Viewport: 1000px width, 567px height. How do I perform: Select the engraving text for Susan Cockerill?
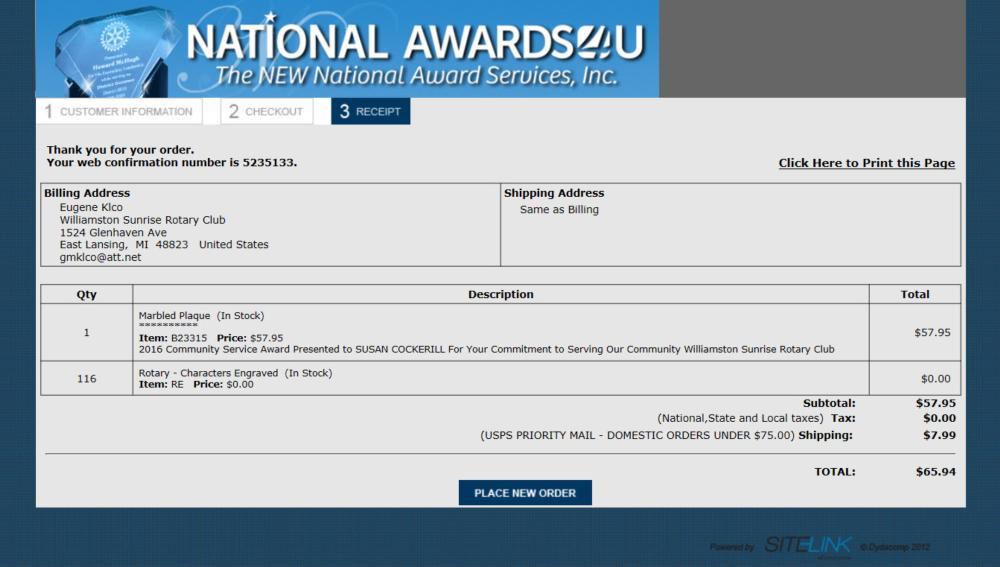click(486, 350)
